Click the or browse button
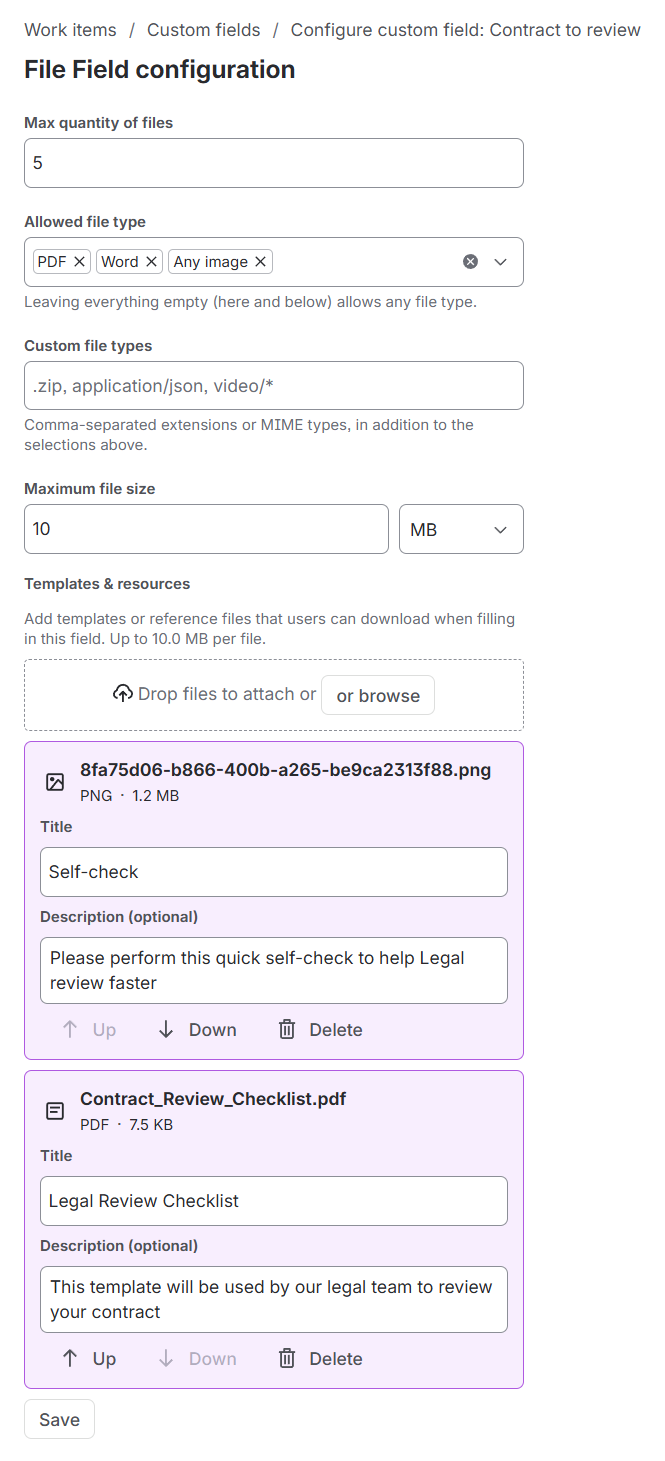Viewport: 665px width, 1461px height. tap(378, 695)
